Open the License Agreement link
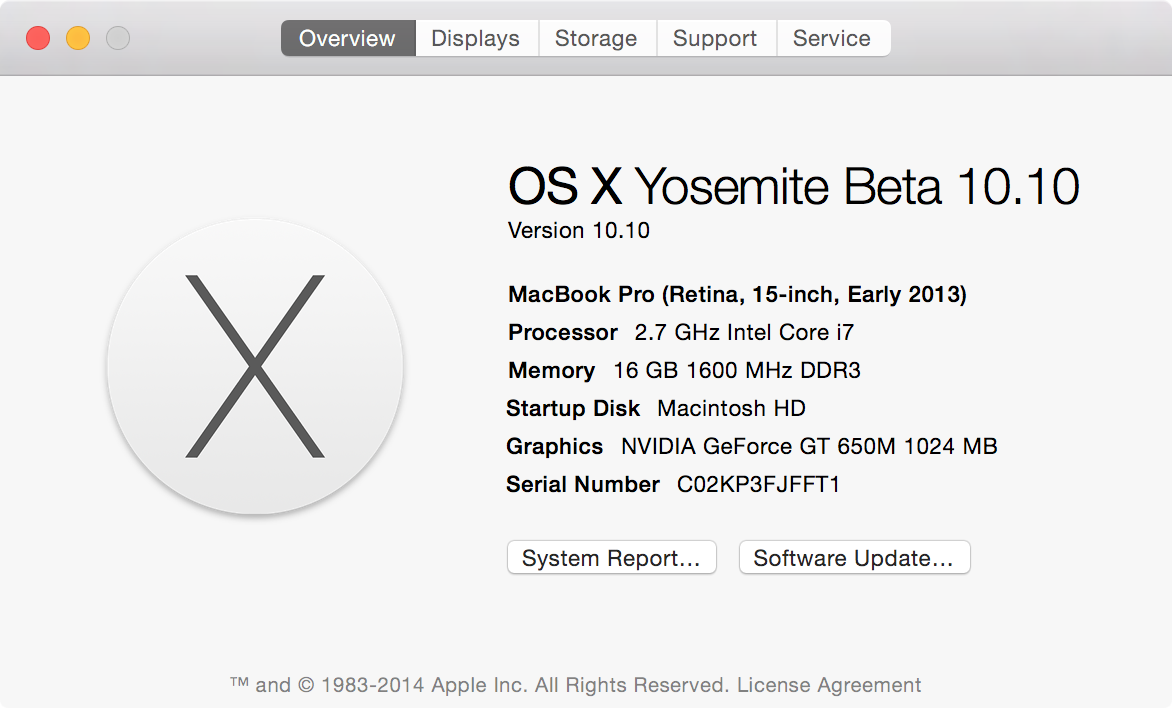Image resolution: width=1172 pixels, height=708 pixels. coord(829,685)
